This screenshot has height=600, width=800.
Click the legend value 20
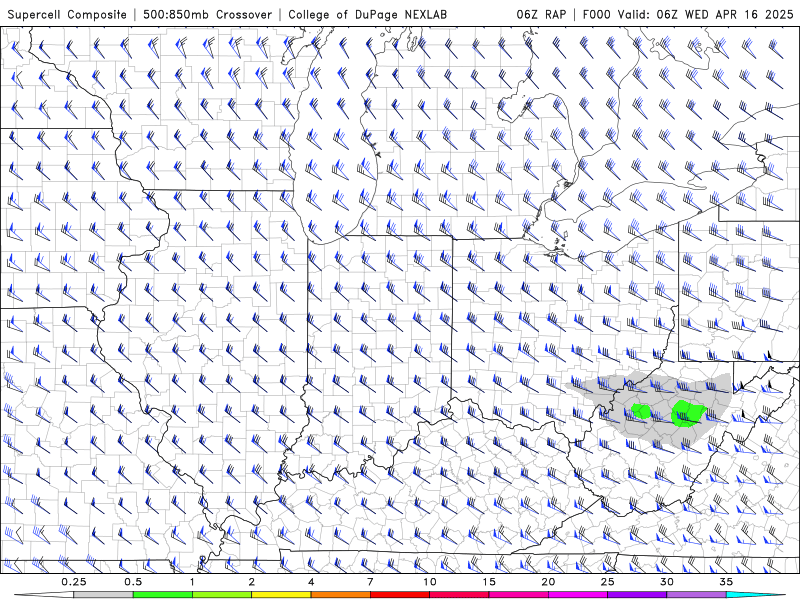[548, 582]
